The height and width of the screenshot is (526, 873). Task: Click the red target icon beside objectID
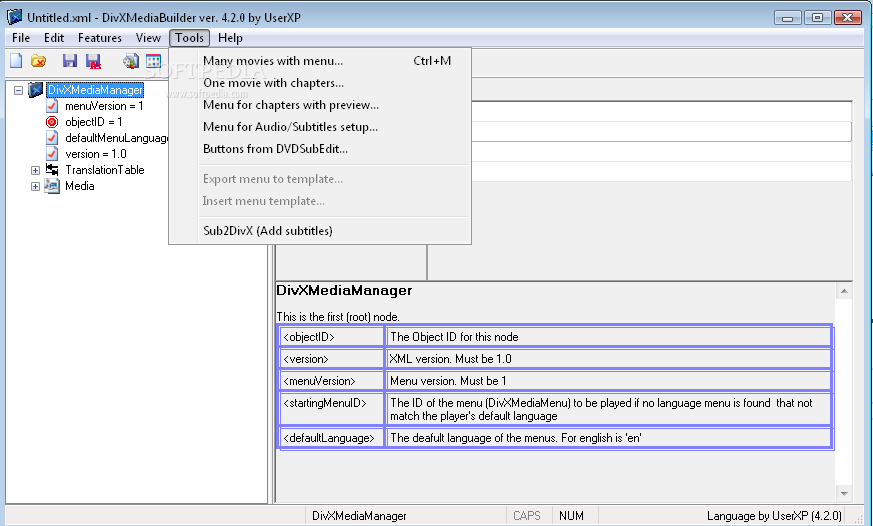click(x=52, y=122)
